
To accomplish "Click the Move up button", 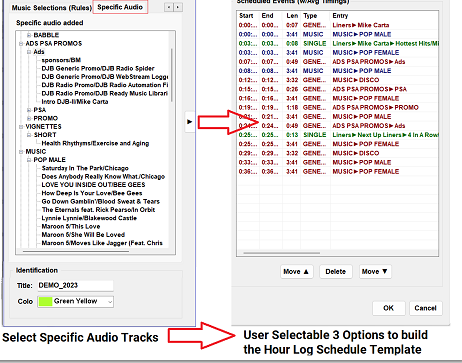I will point(296,272).
